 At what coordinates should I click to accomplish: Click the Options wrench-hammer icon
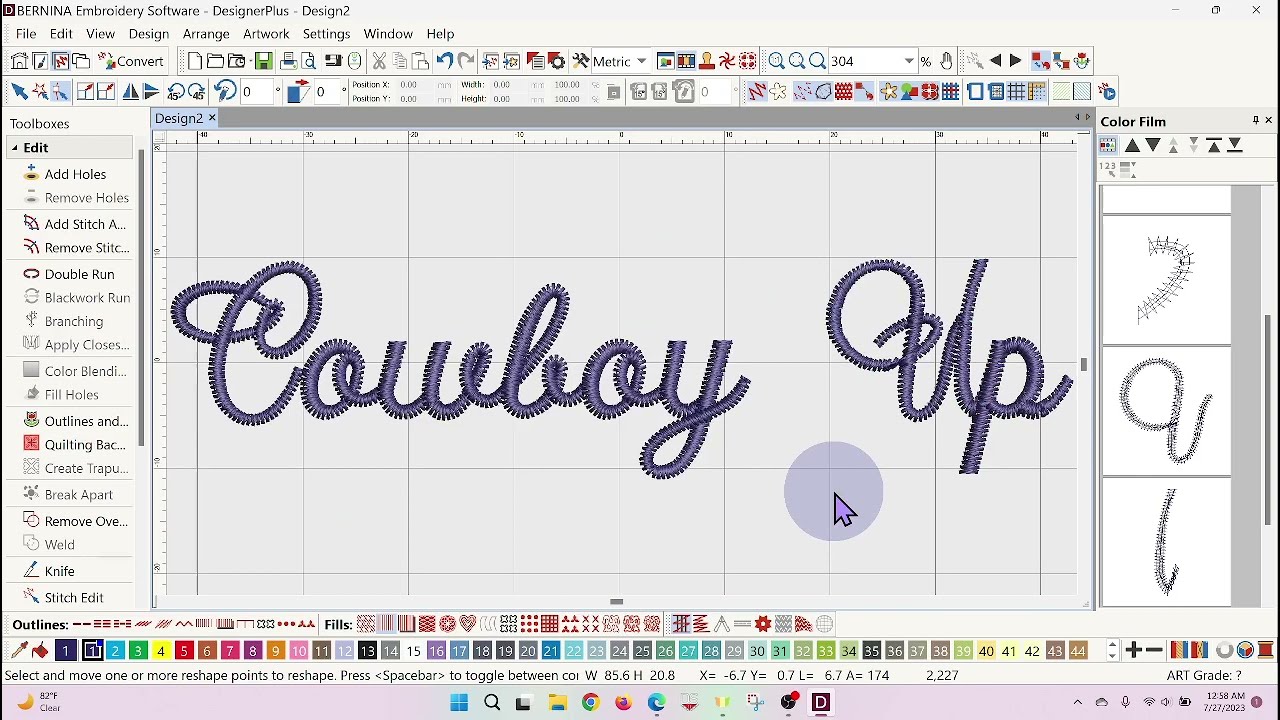(x=581, y=62)
